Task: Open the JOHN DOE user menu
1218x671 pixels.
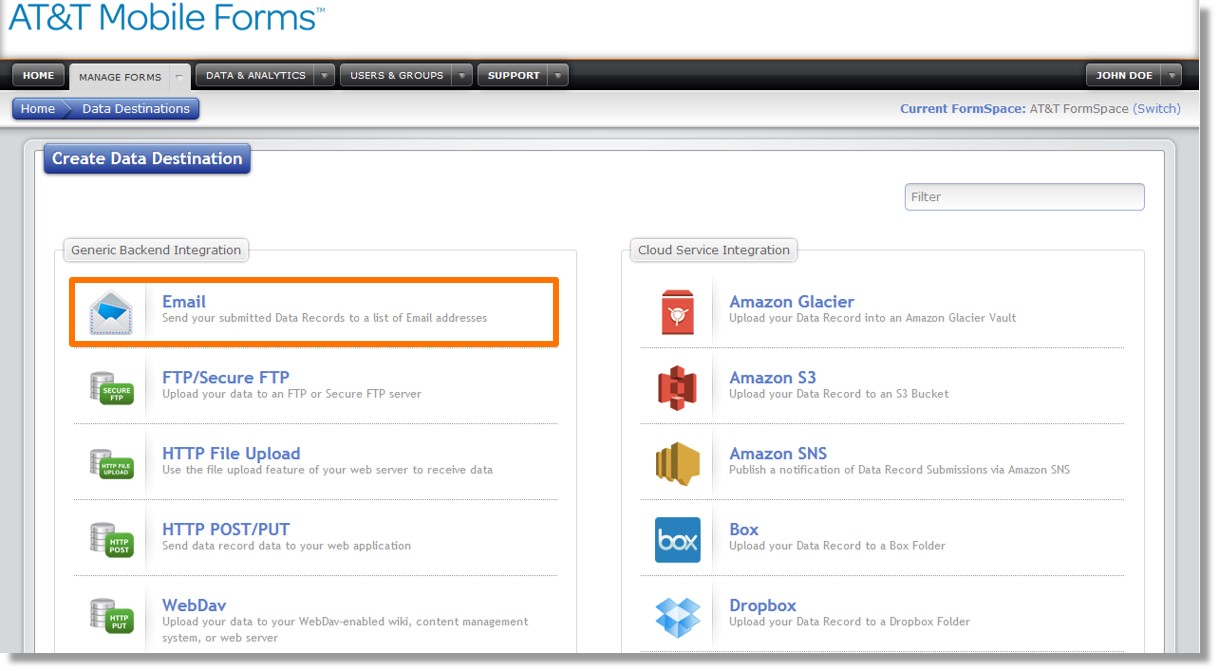Action: (x=1124, y=75)
